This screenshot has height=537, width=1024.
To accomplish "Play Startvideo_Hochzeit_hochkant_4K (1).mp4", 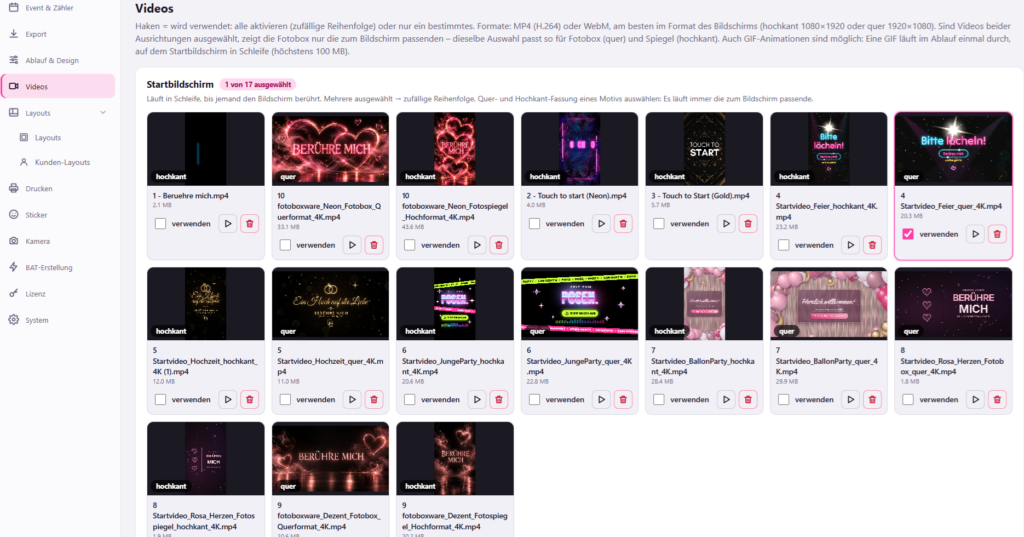I will pyautogui.click(x=228, y=399).
